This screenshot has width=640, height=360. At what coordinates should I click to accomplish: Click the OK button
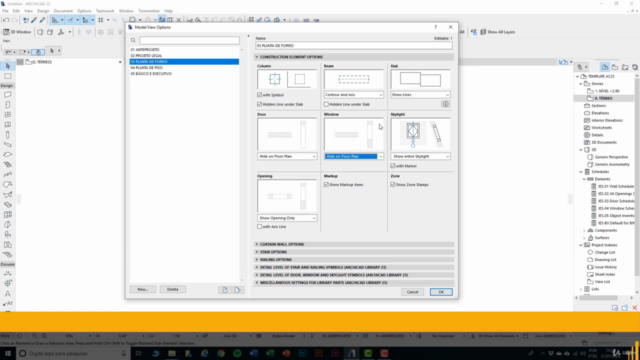tap(441, 292)
